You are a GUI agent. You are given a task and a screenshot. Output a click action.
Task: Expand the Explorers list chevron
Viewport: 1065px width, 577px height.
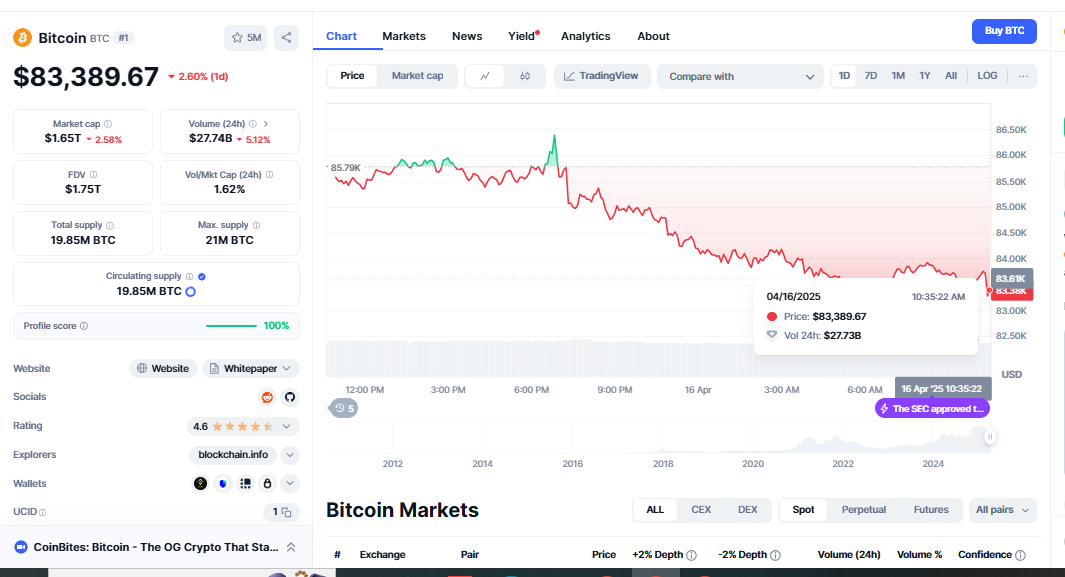coord(290,455)
